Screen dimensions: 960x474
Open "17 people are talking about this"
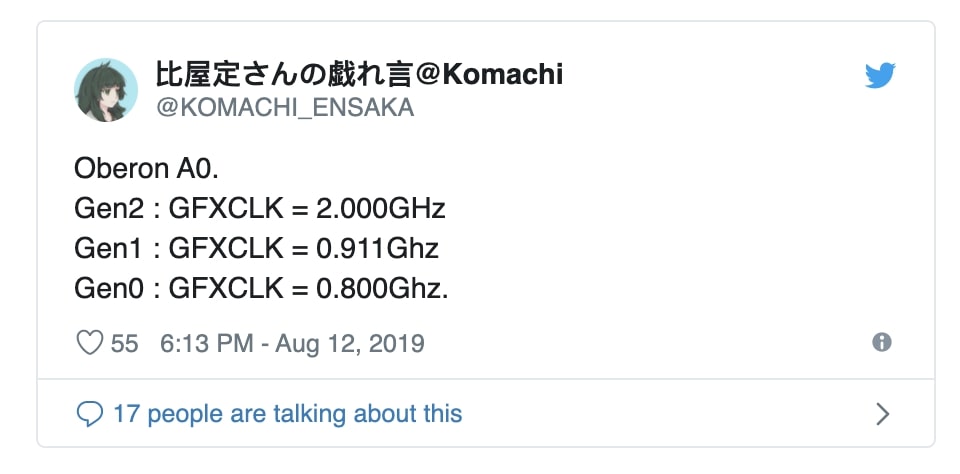point(288,413)
